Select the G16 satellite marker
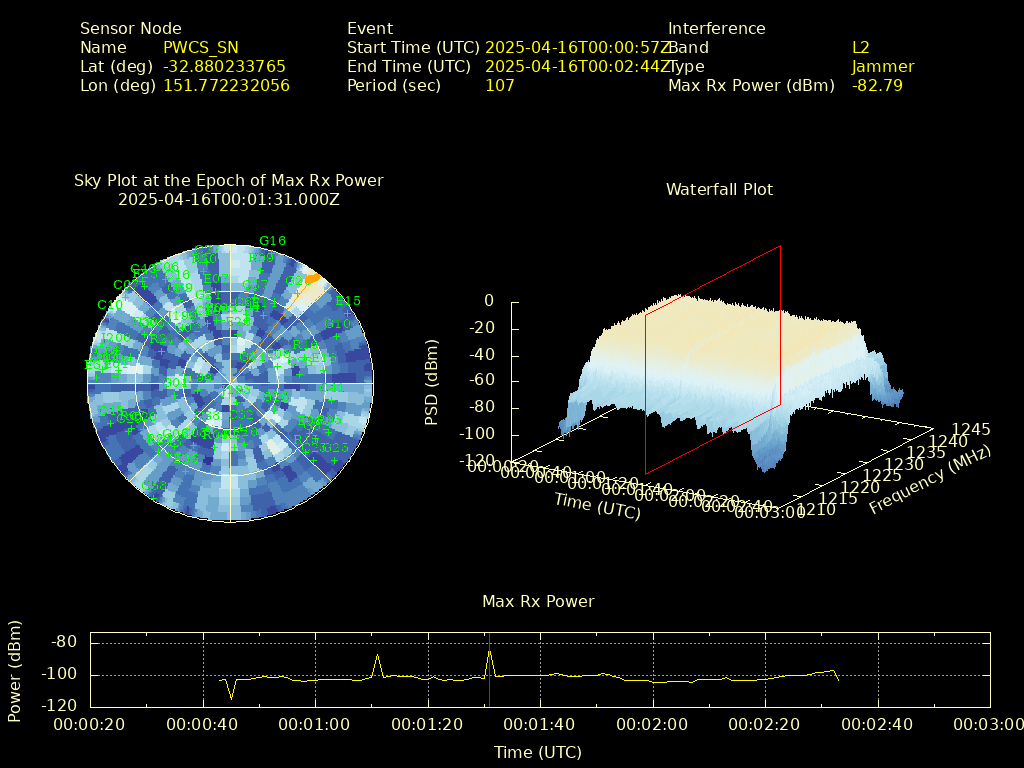 point(272,241)
